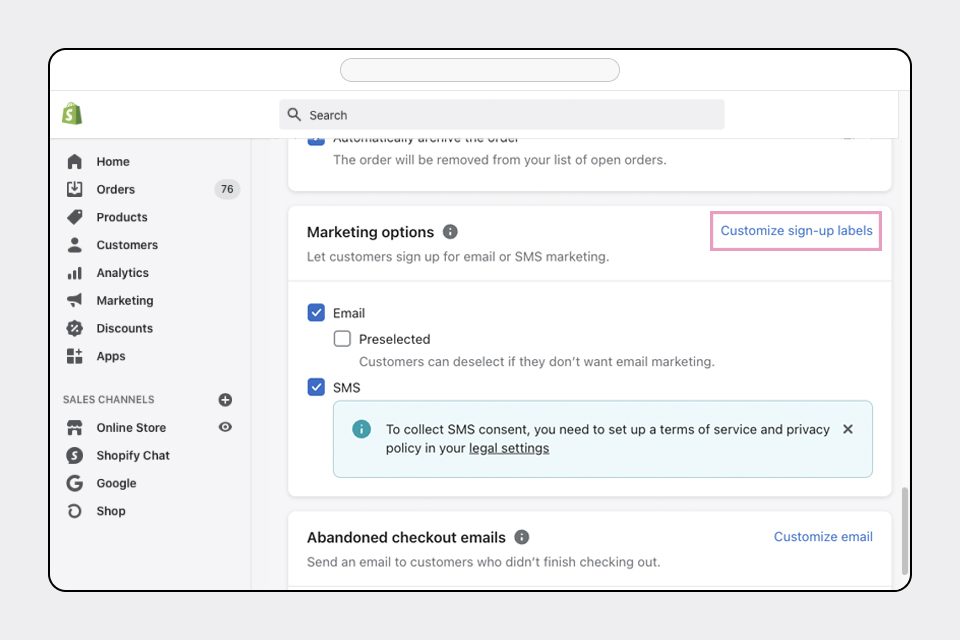The width and height of the screenshot is (960, 640).
Task: Click the page vertical scrollbar
Action: [905, 531]
